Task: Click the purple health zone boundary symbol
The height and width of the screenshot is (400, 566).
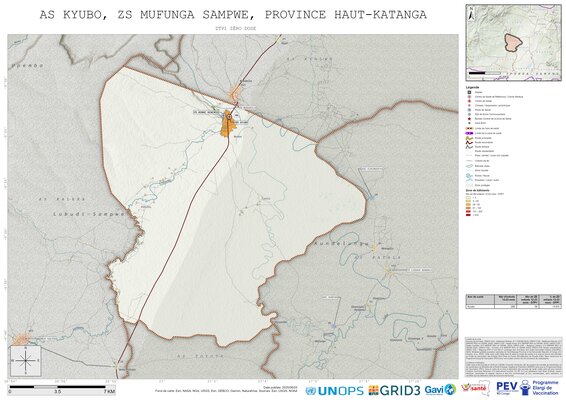Action: pos(469,133)
